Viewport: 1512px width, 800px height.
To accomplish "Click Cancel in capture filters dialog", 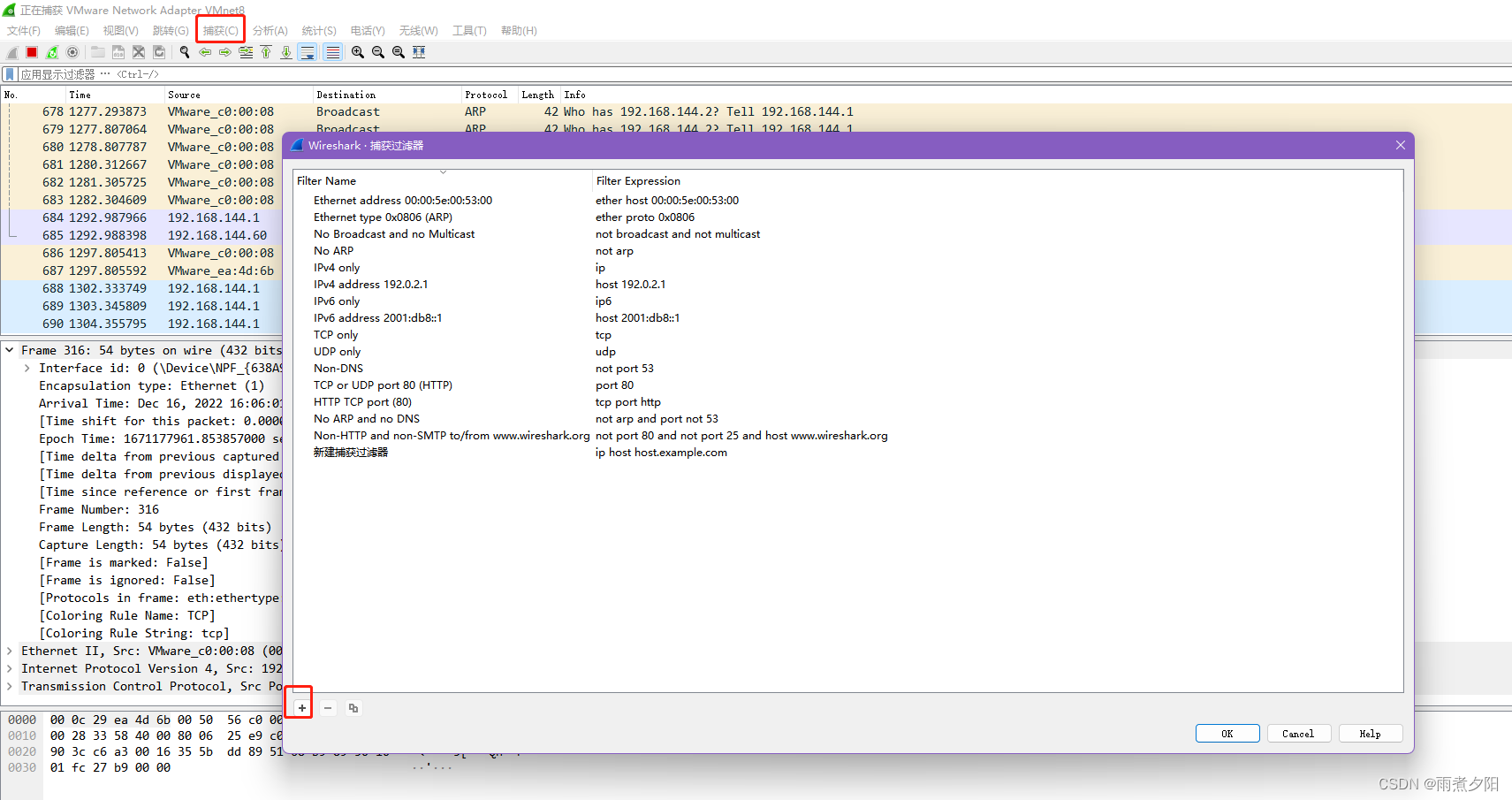I will 1298,734.
